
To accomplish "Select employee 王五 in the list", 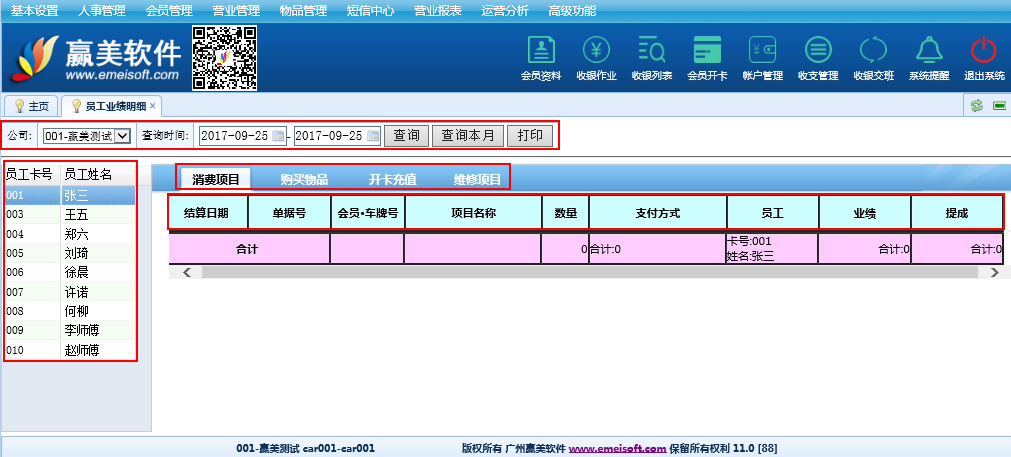I will point(76,214).
